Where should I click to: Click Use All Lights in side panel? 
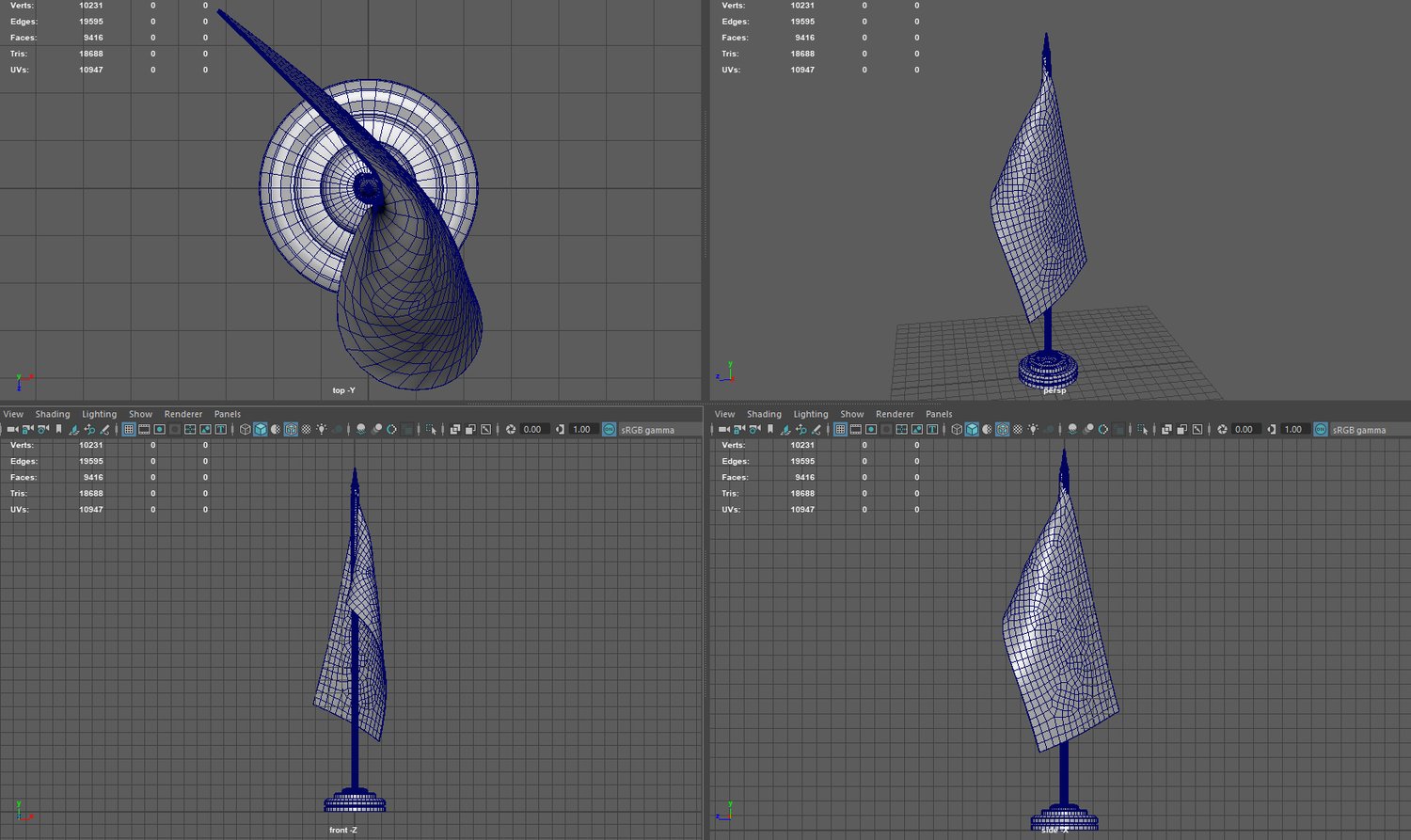tap(1033, 430)
